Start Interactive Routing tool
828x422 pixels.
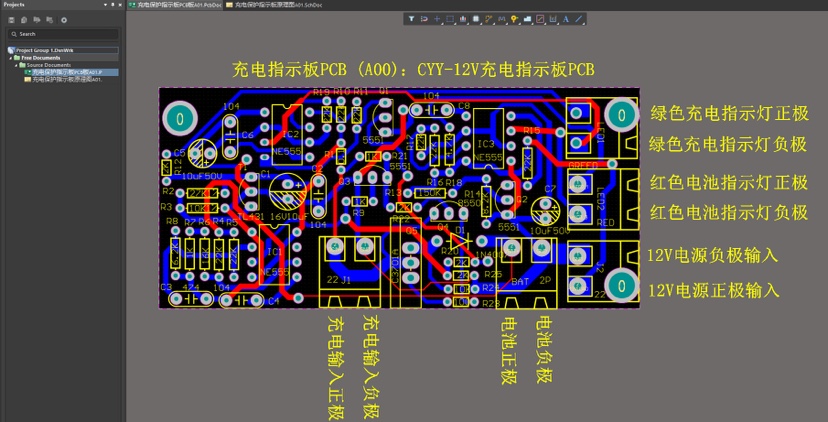[488, 19]
